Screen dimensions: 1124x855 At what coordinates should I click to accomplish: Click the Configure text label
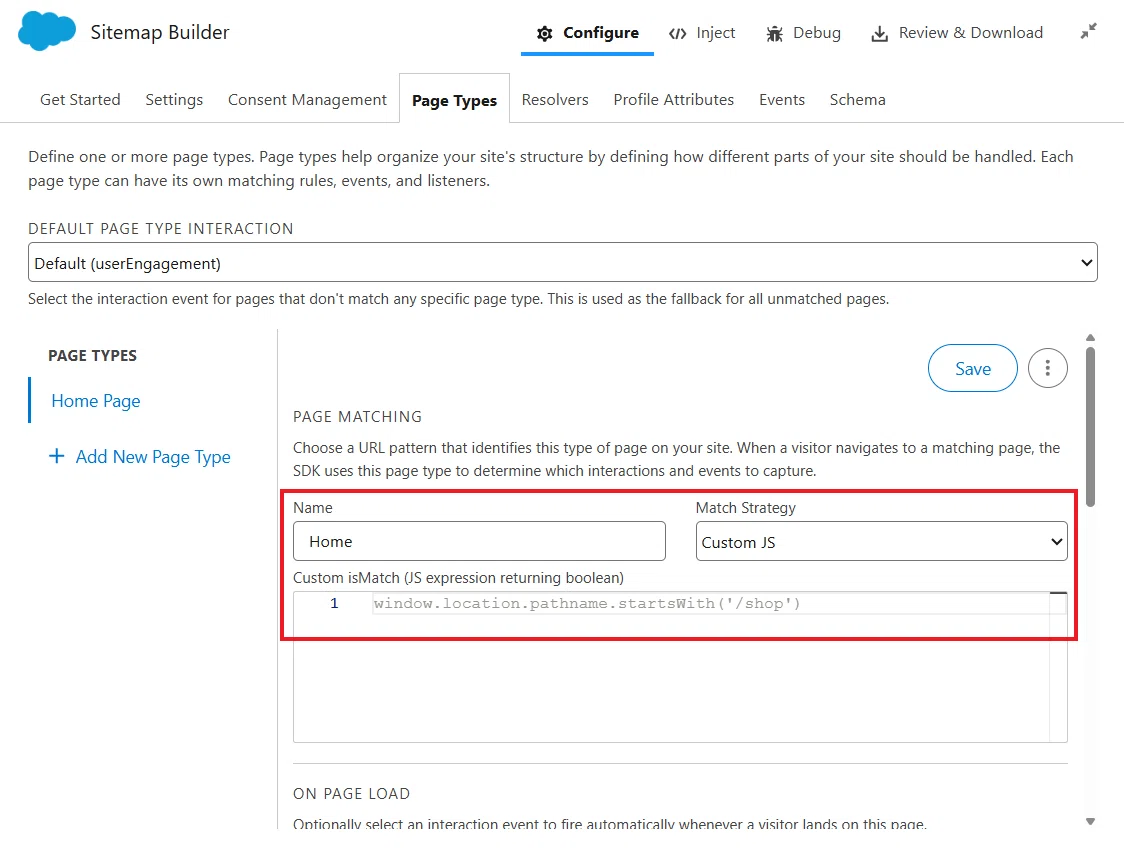point(601,33)
